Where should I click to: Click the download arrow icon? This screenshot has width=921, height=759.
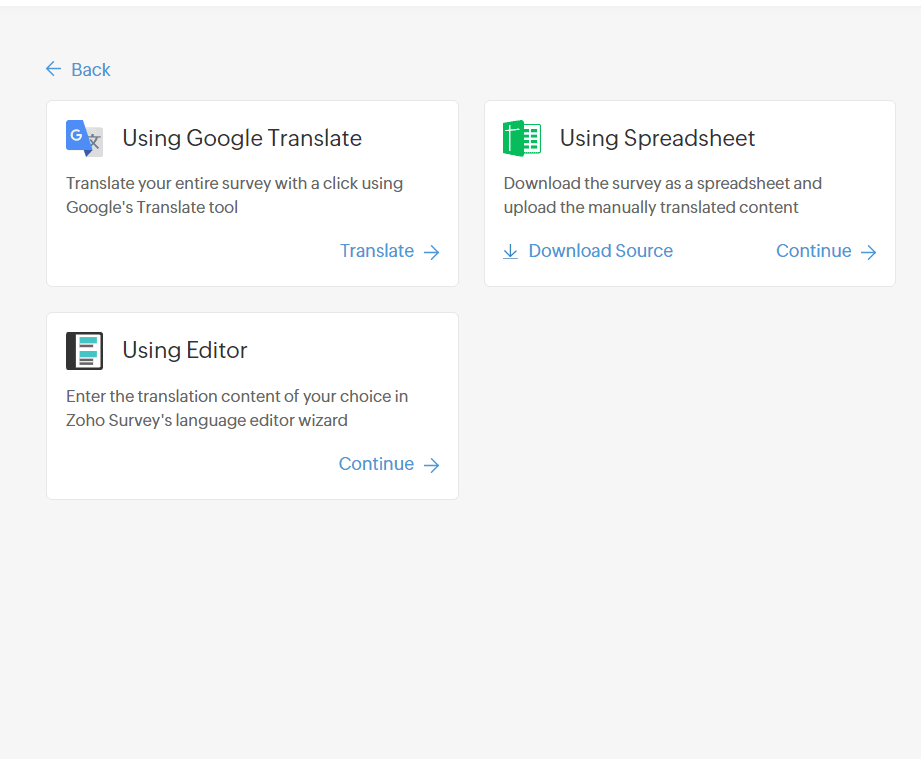coord(511,252)
